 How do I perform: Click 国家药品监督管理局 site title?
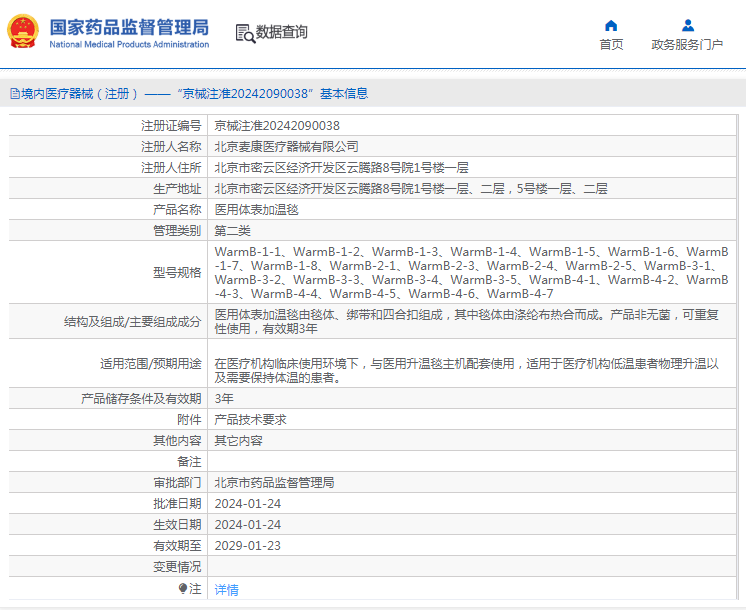(129, 28)
